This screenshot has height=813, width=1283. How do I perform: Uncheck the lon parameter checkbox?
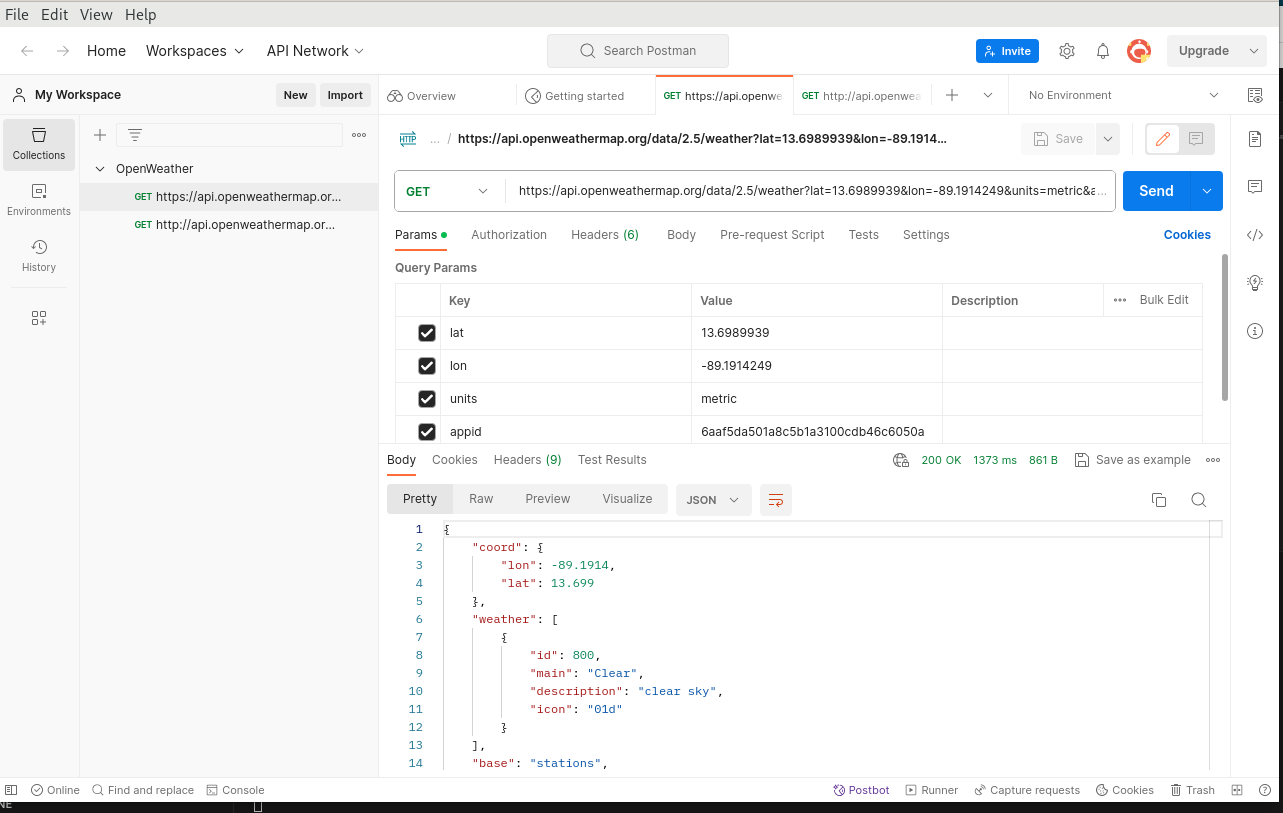point(427,366)
